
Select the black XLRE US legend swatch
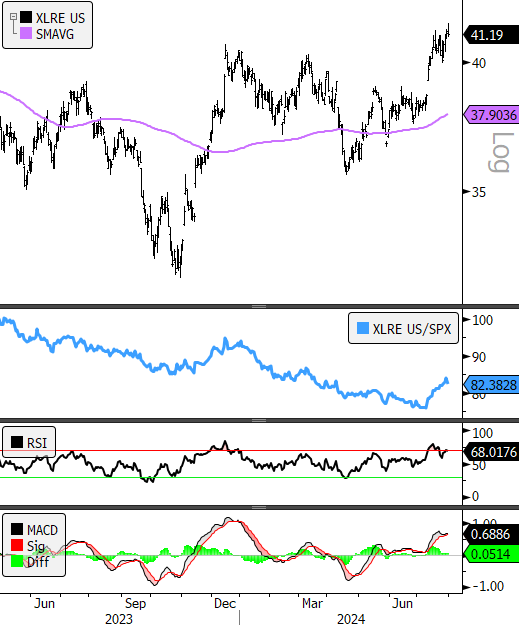tap(26, 18)
